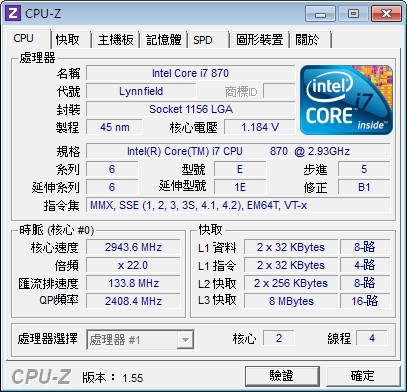This screenshot has width=407, height=392.
Task: Click the multiplier value x 22.0
Action: [133, 265]
